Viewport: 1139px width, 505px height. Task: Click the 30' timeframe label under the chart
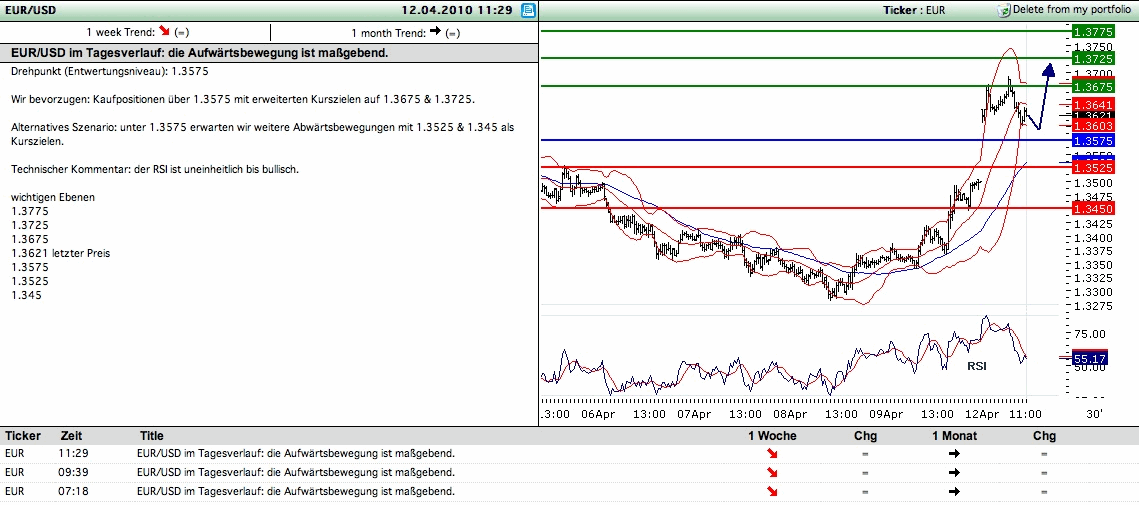tap(1094, 414)
